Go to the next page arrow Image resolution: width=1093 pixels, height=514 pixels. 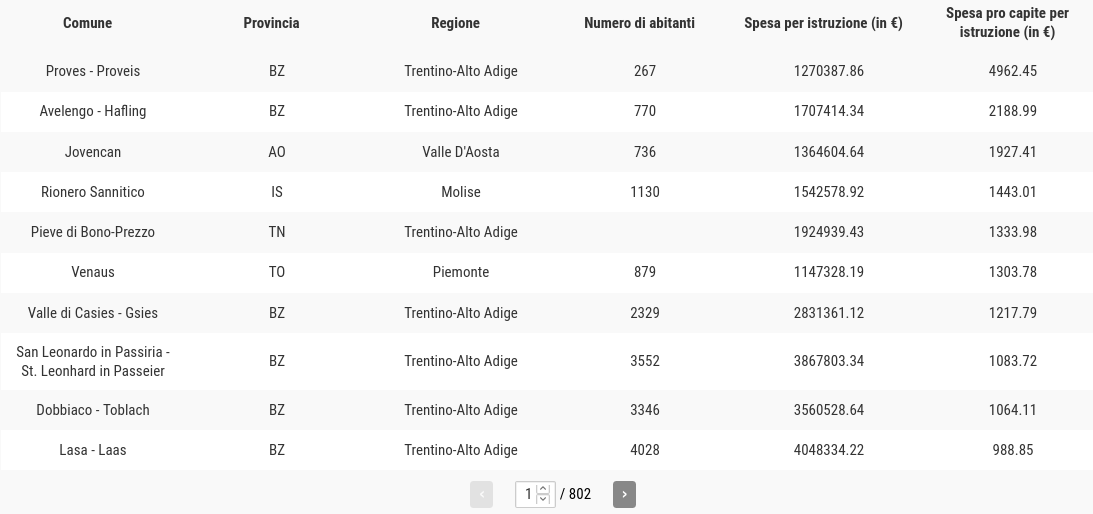pos(624,494)
